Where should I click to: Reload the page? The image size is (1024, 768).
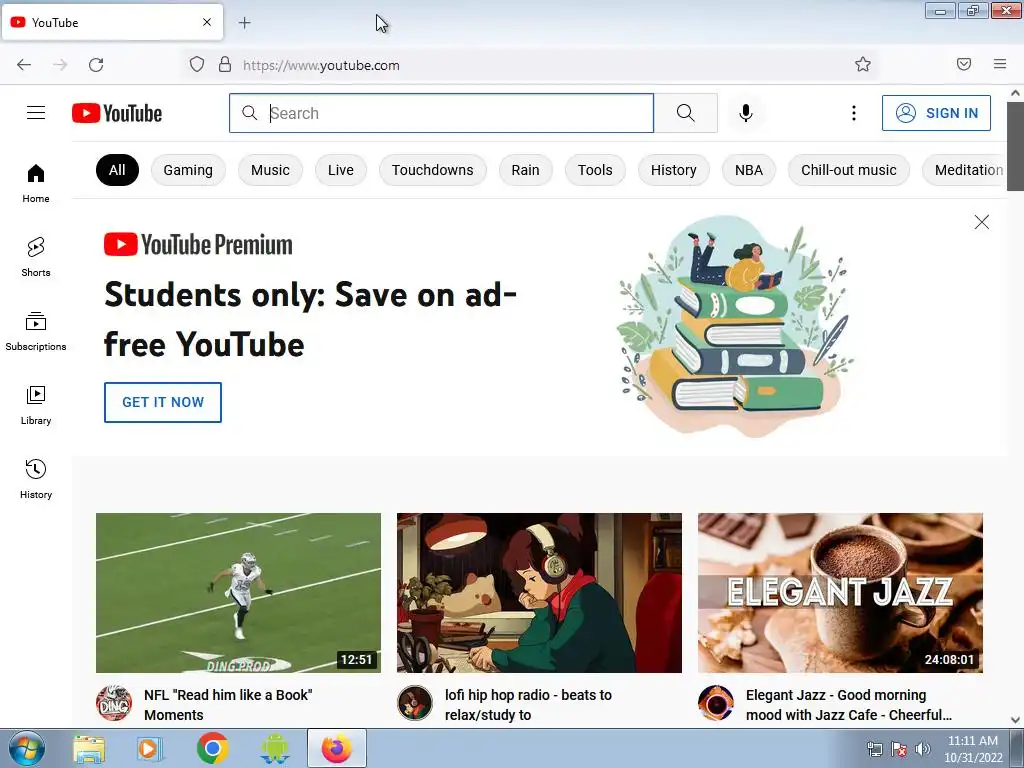click(x=96, y=65)
